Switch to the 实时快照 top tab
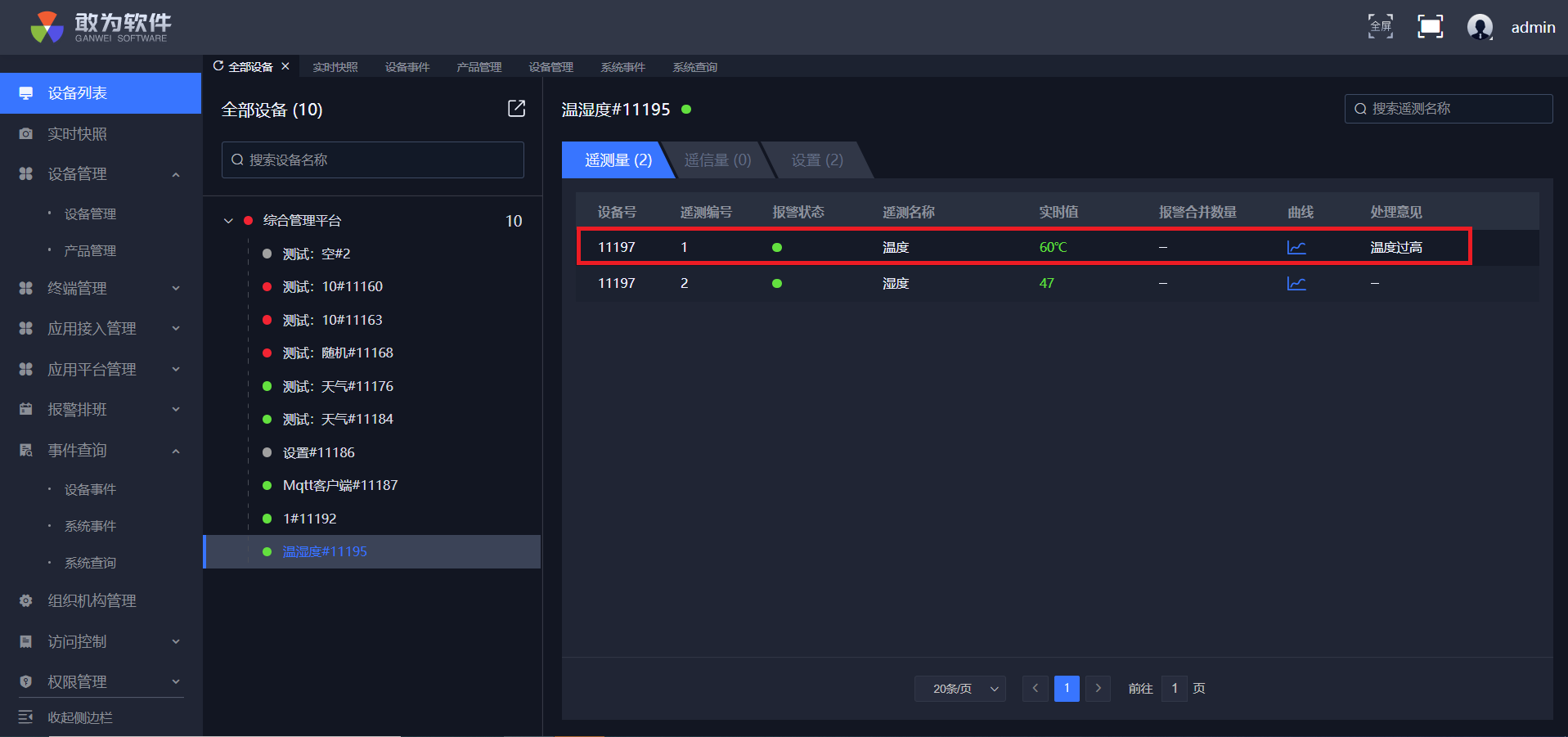Viewport: 1568px width, 737px height. click(335, 67)
